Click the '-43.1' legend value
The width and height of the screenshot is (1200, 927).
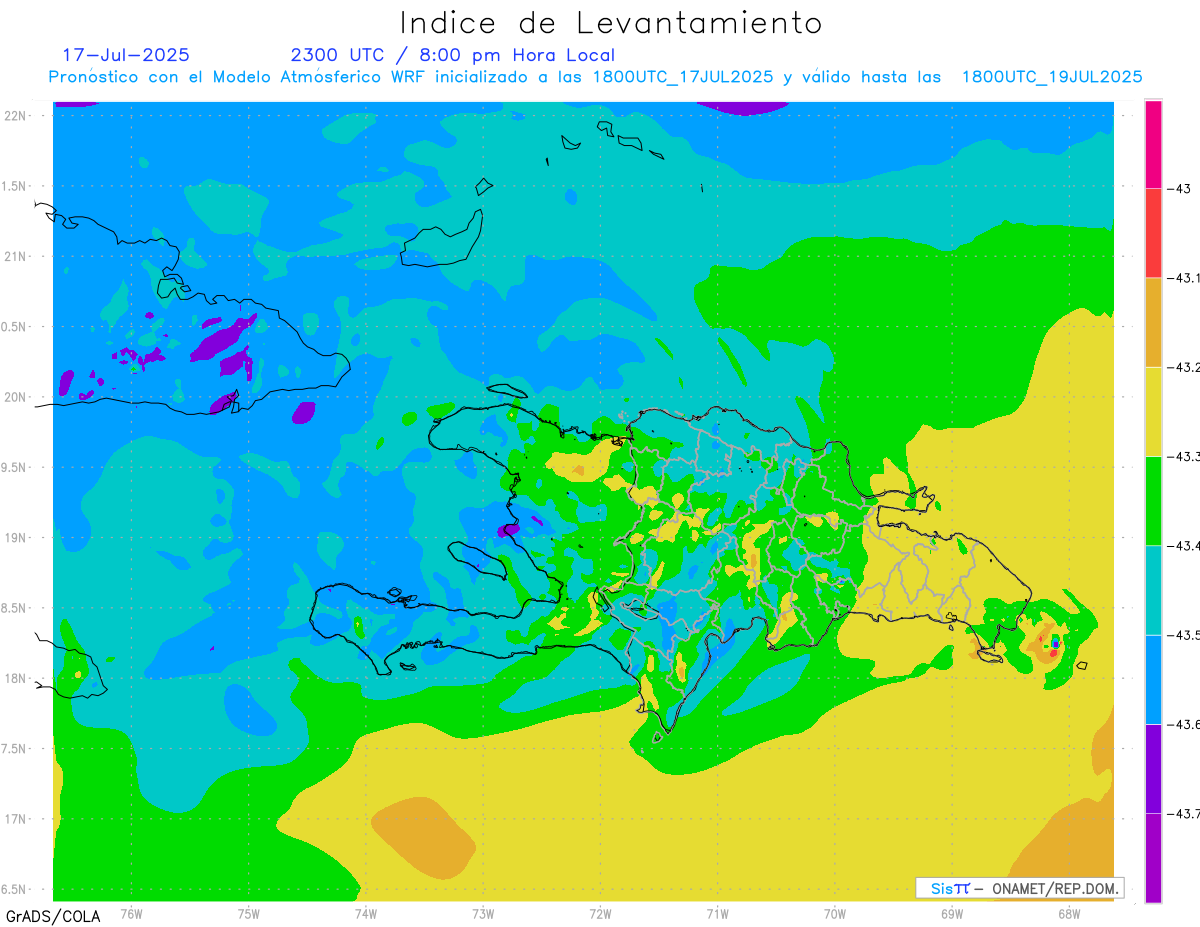1183,278
